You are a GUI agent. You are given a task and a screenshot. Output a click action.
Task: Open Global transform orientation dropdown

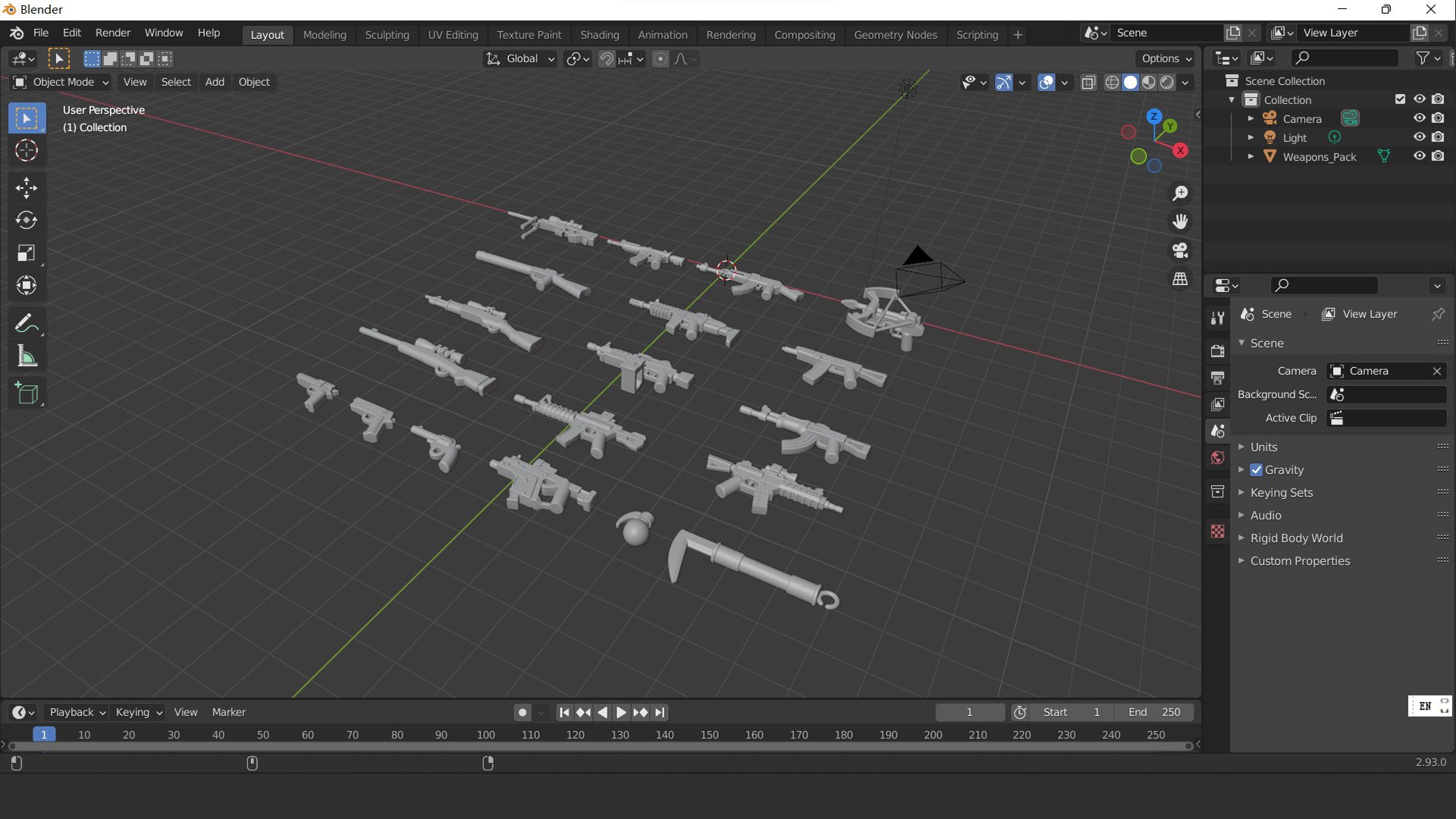tap(520, 58)
